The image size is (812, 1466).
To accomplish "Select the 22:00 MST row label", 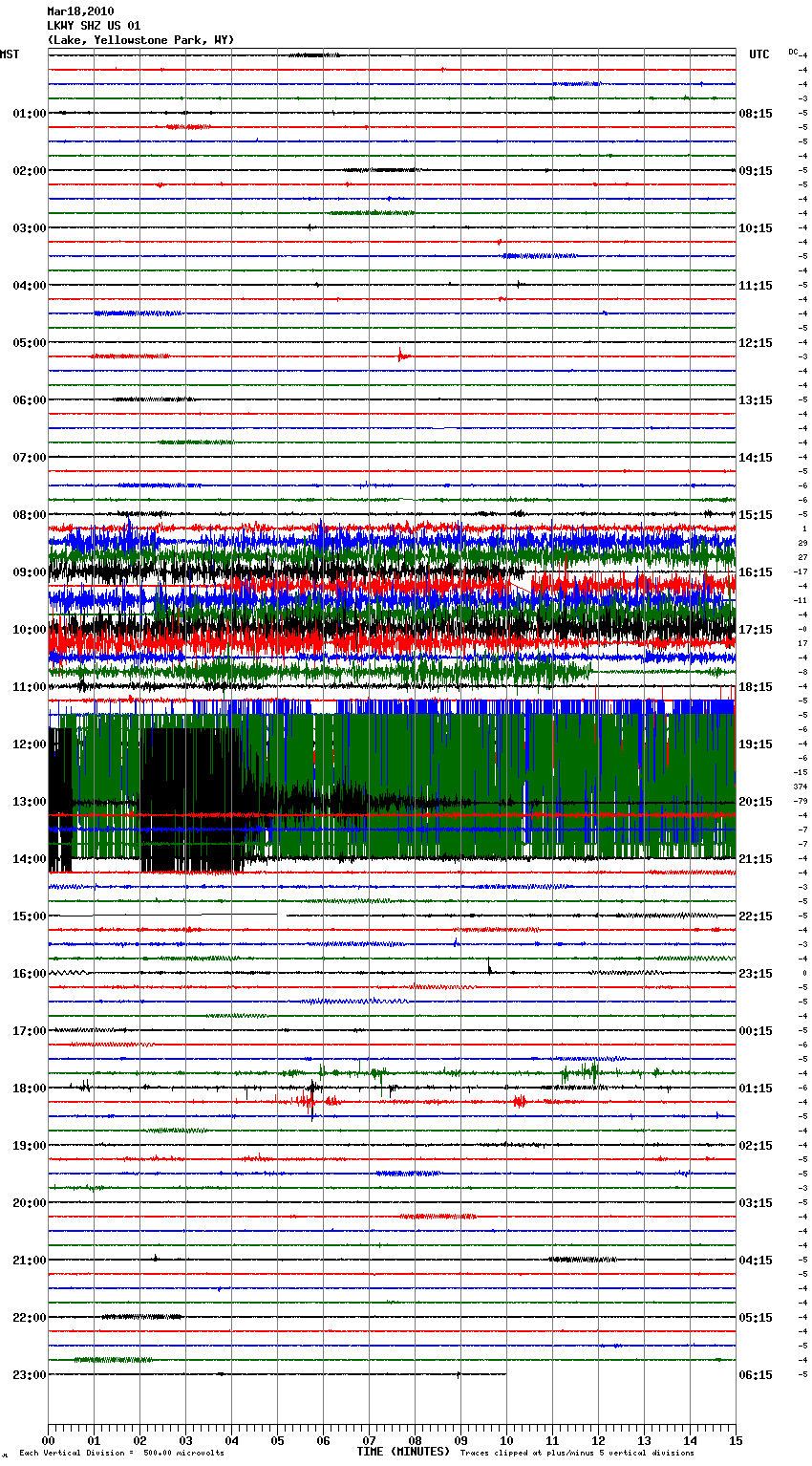I will tap(30, 1318).
